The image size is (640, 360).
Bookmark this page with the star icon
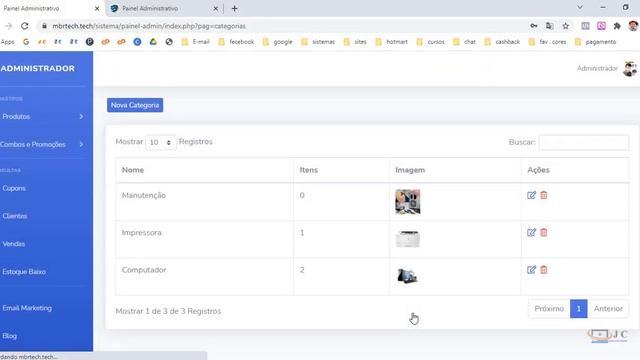(x=565, y=26)
